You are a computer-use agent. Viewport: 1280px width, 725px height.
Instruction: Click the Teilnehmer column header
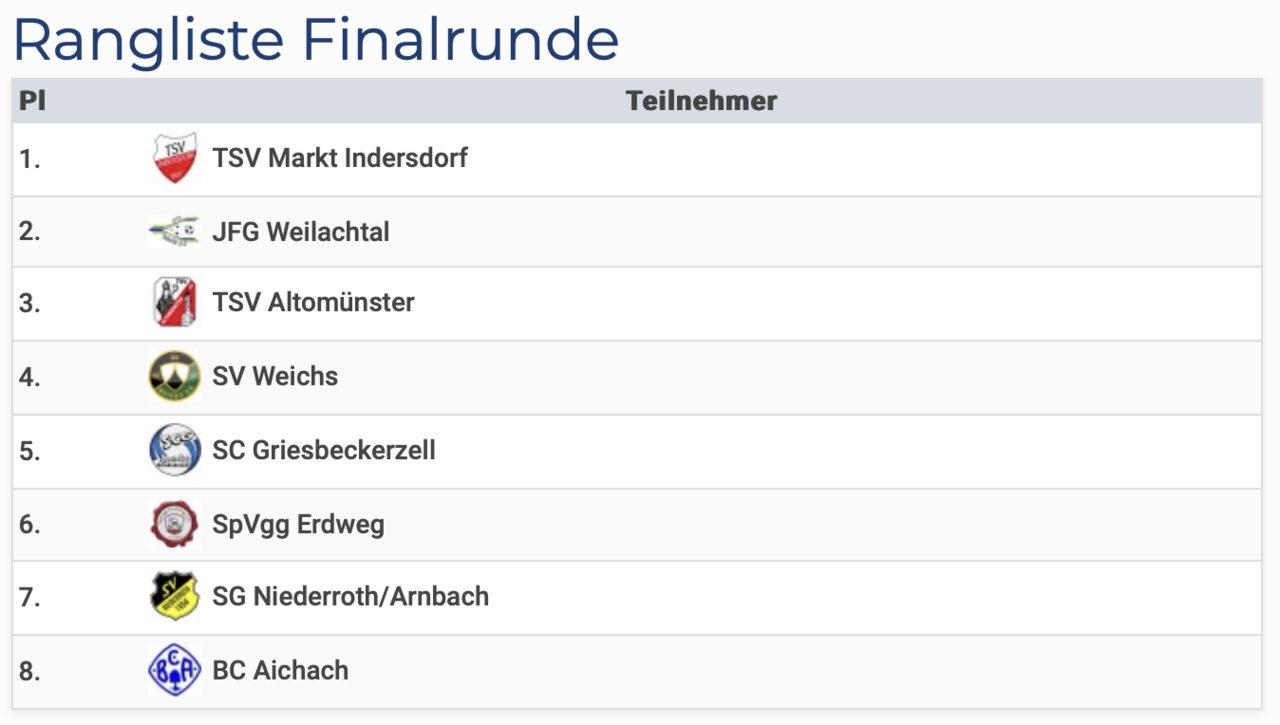click(701, 101)
